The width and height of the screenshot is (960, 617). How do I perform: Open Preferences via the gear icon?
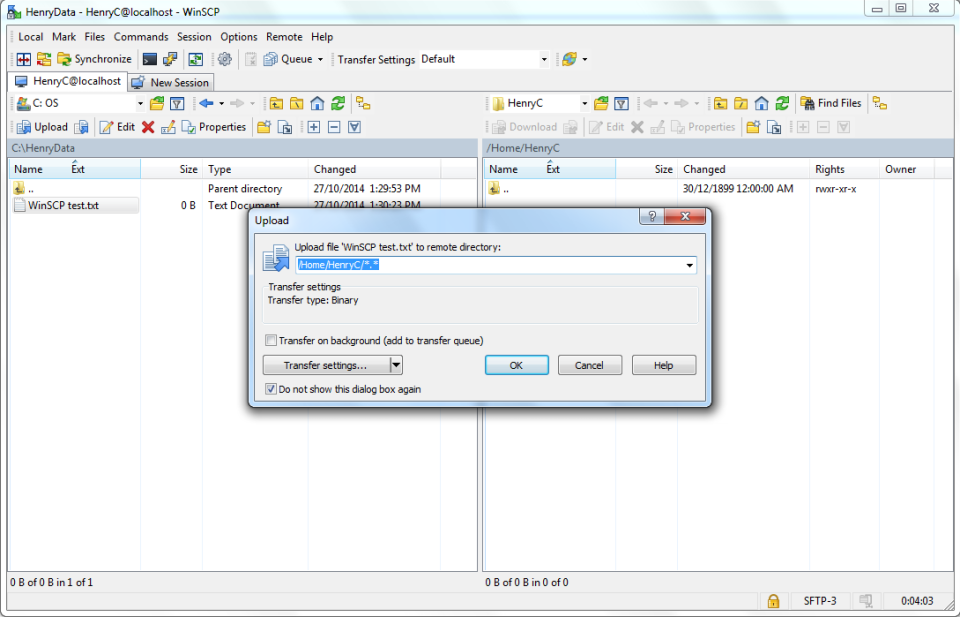(x=225, y=59)
